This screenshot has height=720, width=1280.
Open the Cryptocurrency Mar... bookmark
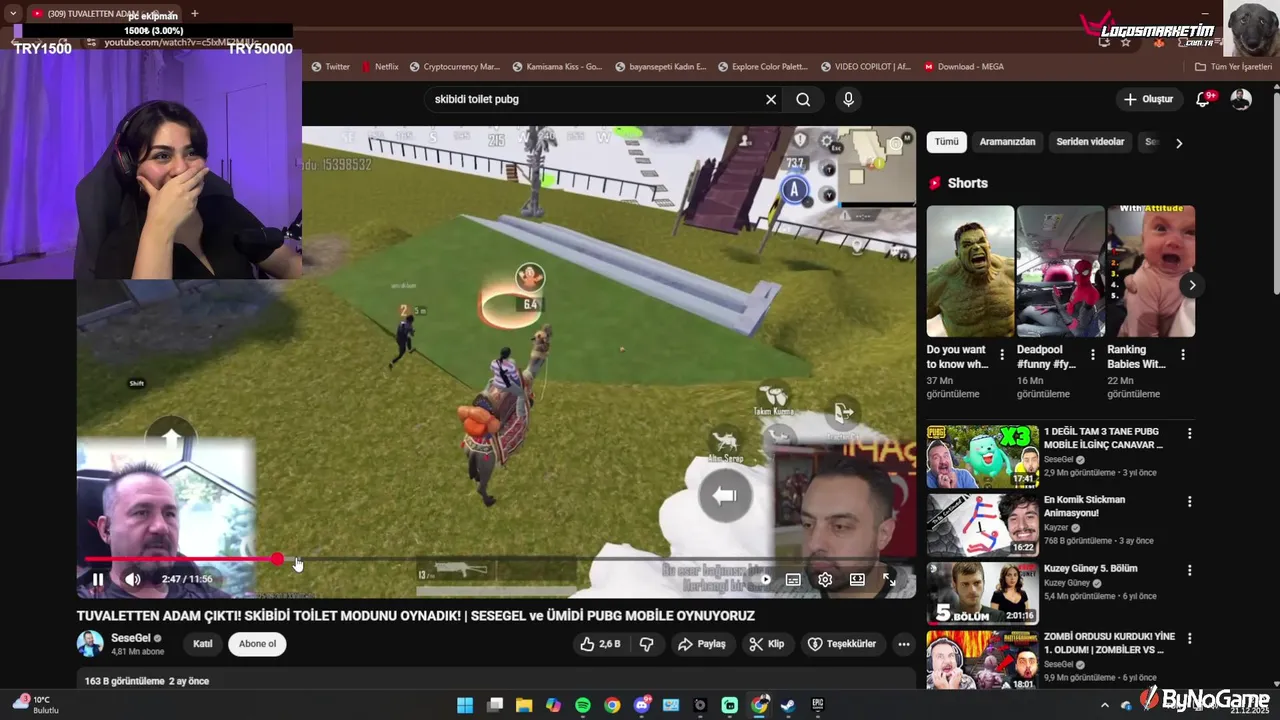[455, 67]
